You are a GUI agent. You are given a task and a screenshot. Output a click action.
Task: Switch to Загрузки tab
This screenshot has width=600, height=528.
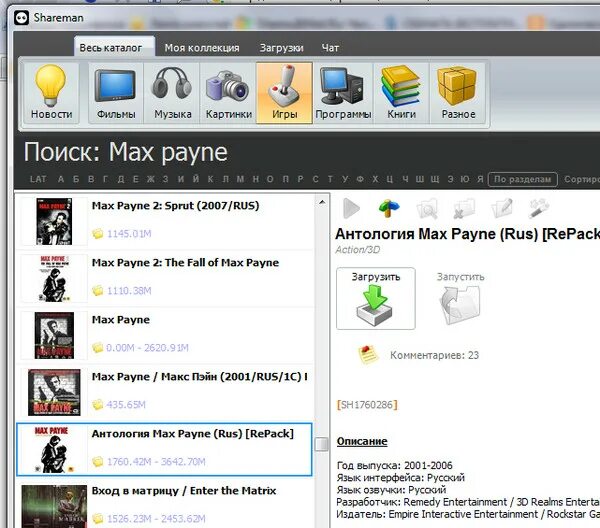click(x=282, y=48)
